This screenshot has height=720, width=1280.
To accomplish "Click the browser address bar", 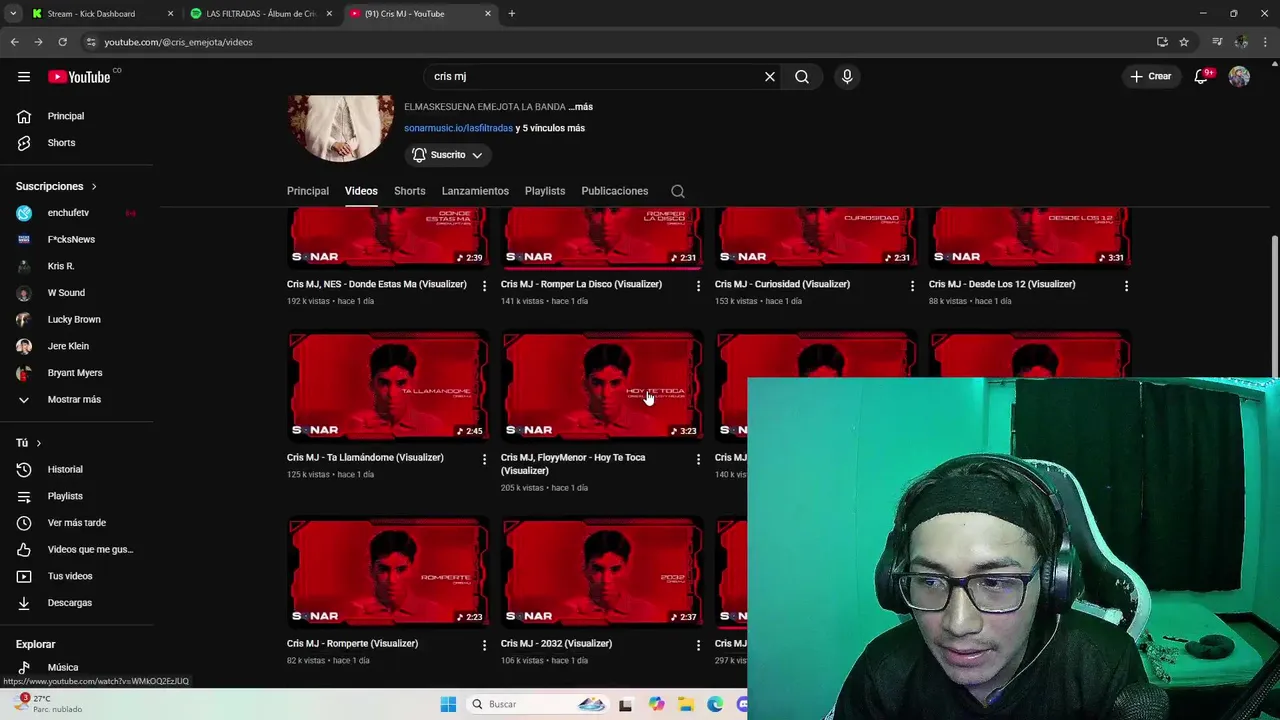I will pos(620,42).
